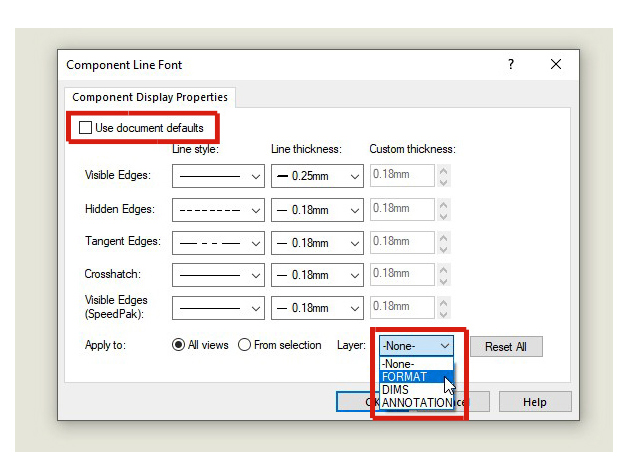This screenshot has height=468, width=634.
Task: Select FORMAT from the Layer list
Action: 405,377
